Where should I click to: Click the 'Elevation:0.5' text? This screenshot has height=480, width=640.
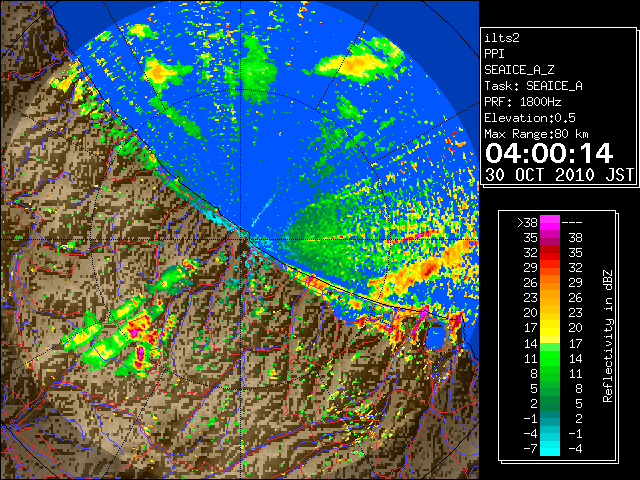tap(529, 118)
